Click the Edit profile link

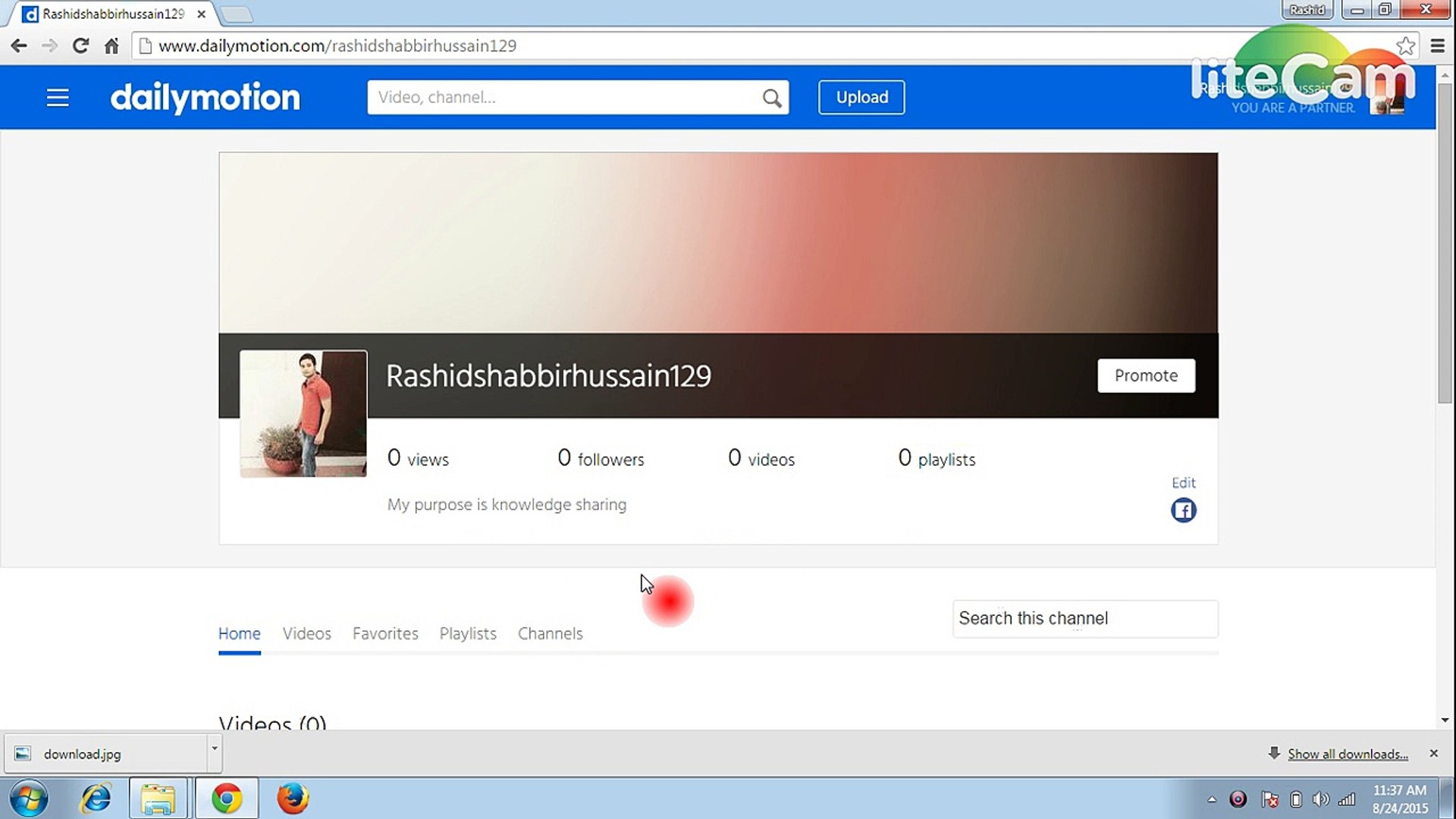pyautogui.click(x=1183, y=483)
